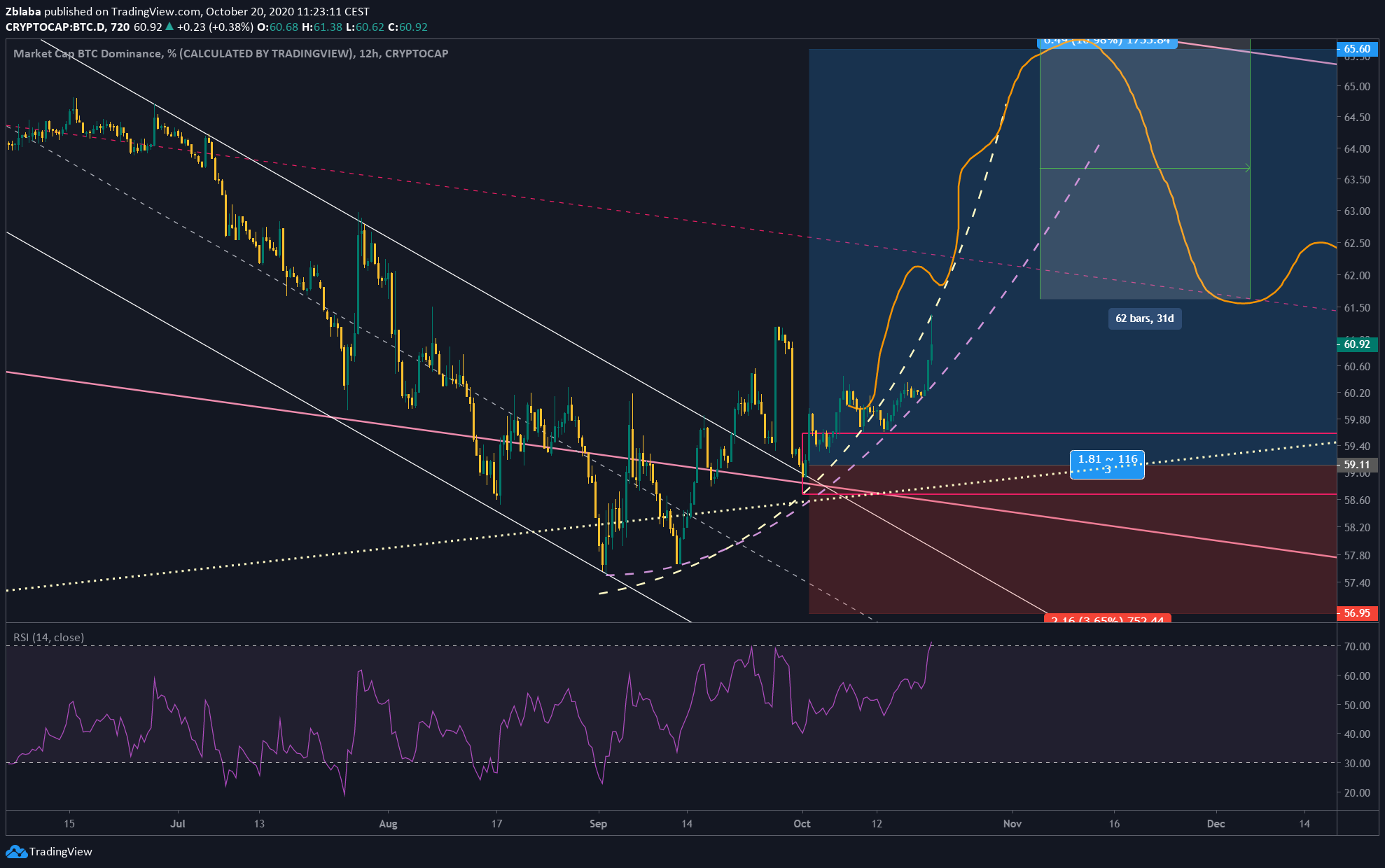The image size is (1385, 868).
Task: Click the open value O:60.68
Action: point(277,27)
